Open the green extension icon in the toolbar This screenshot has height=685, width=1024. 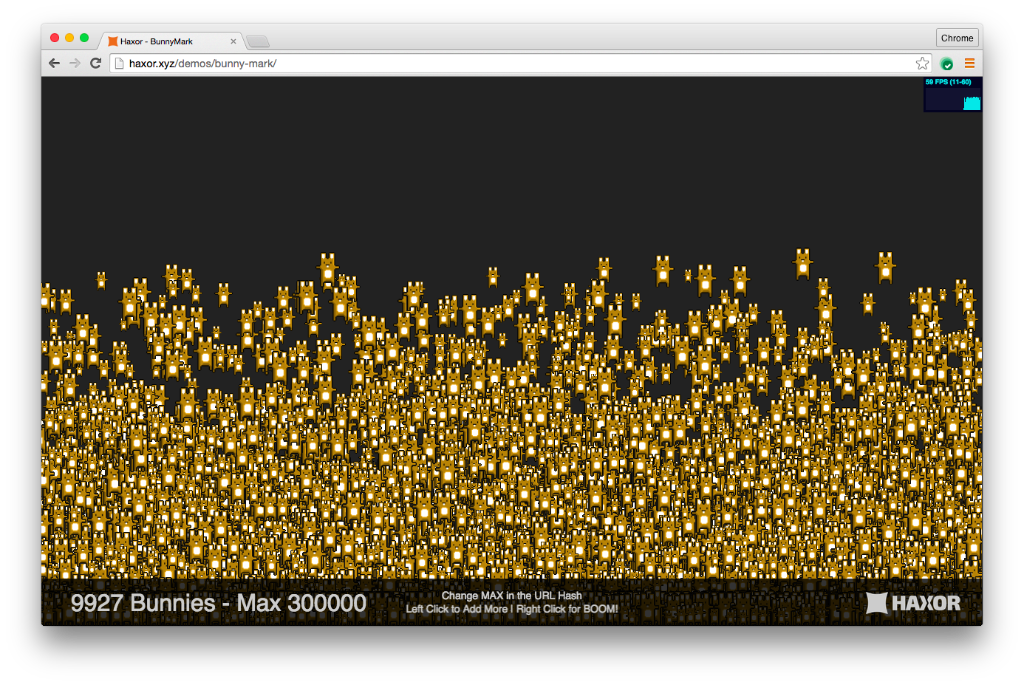point(946,63)
